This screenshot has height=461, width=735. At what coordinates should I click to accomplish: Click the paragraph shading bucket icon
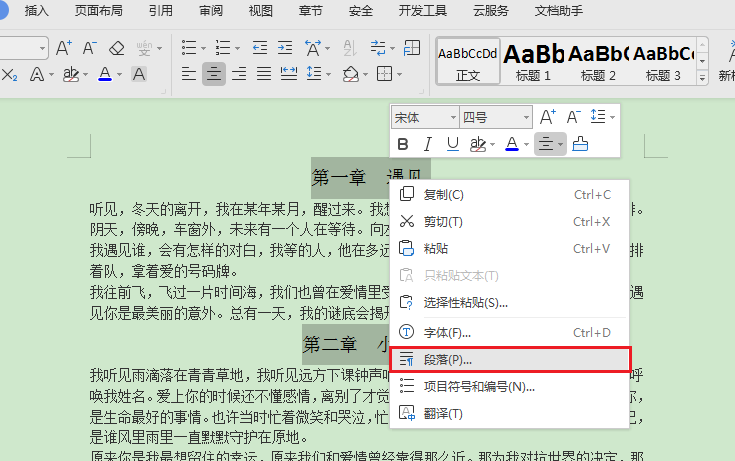pos(351,74)
